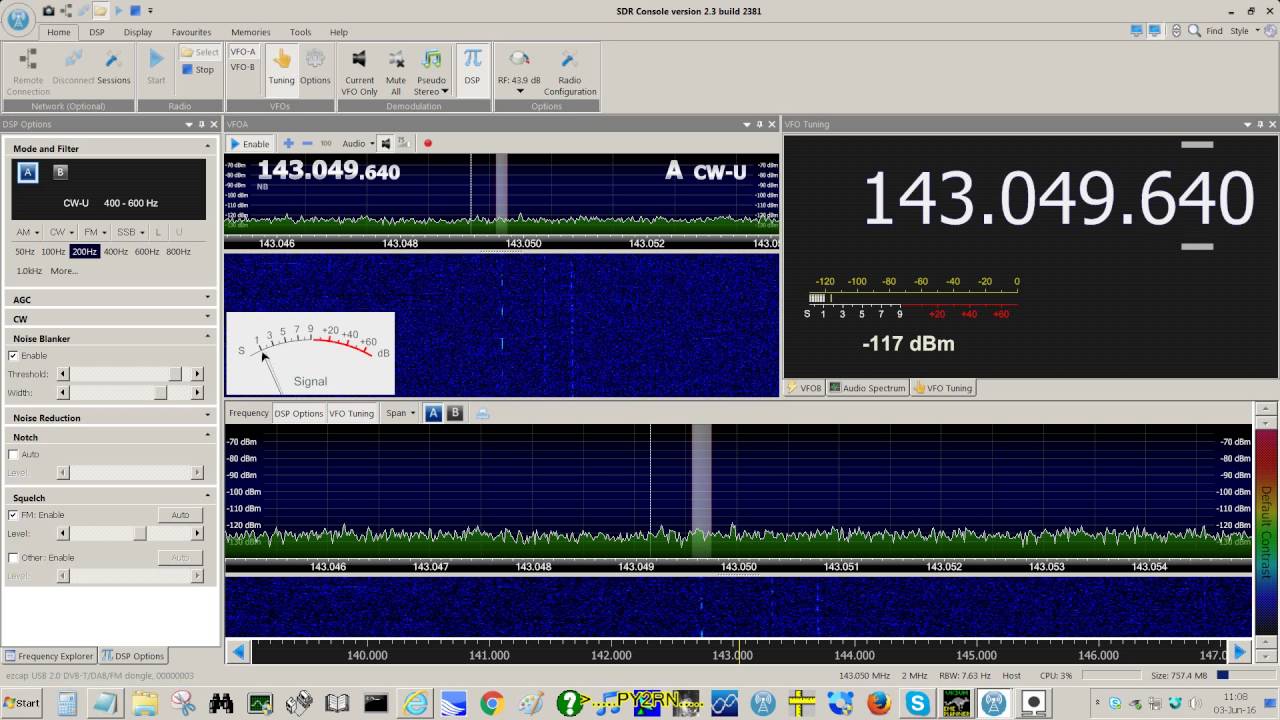Click Current VFO Only speaker icon
This screenshot has width=1280, height=720.
[359, 60]
